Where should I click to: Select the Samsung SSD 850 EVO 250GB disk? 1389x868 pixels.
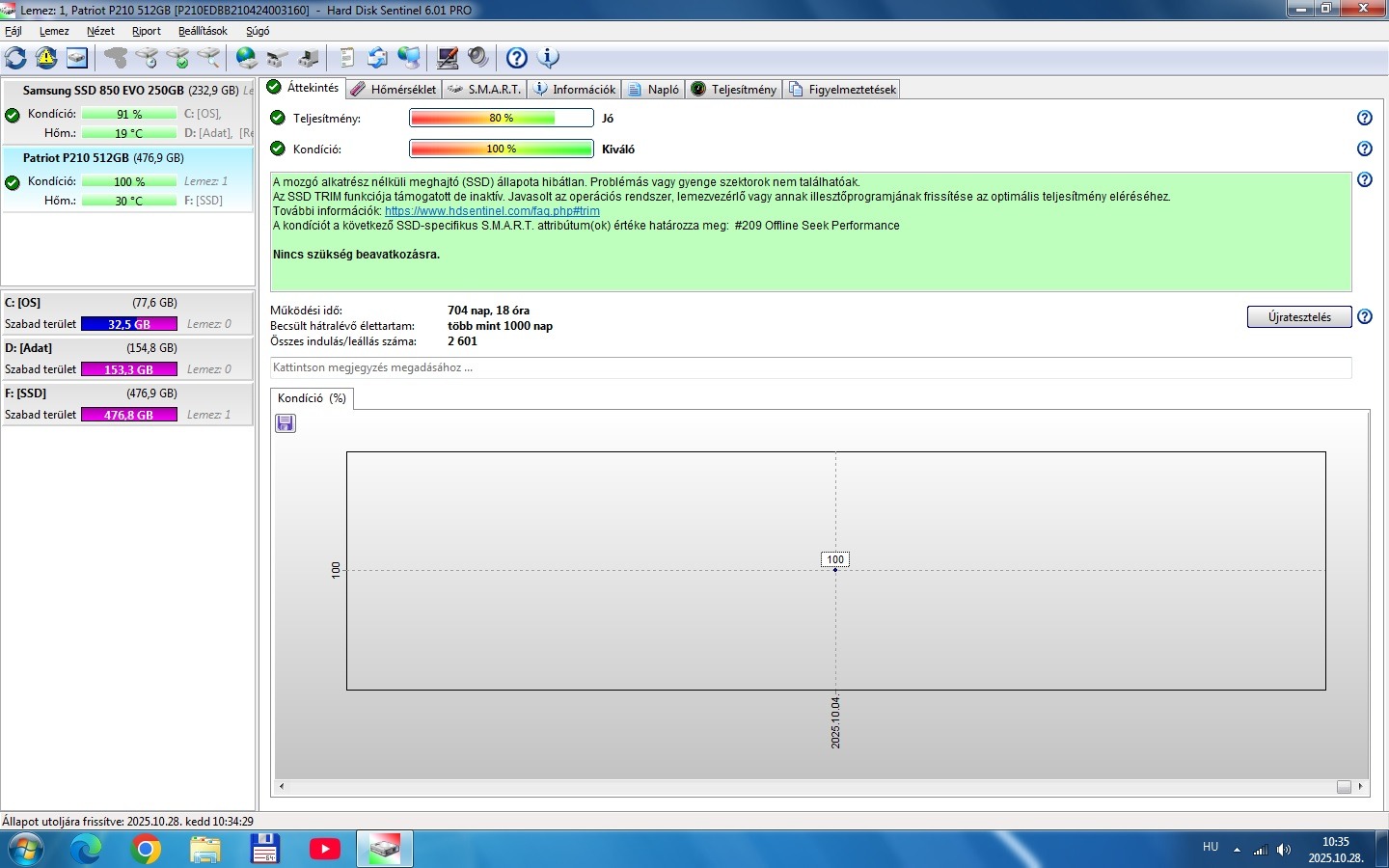coord(127,111)
